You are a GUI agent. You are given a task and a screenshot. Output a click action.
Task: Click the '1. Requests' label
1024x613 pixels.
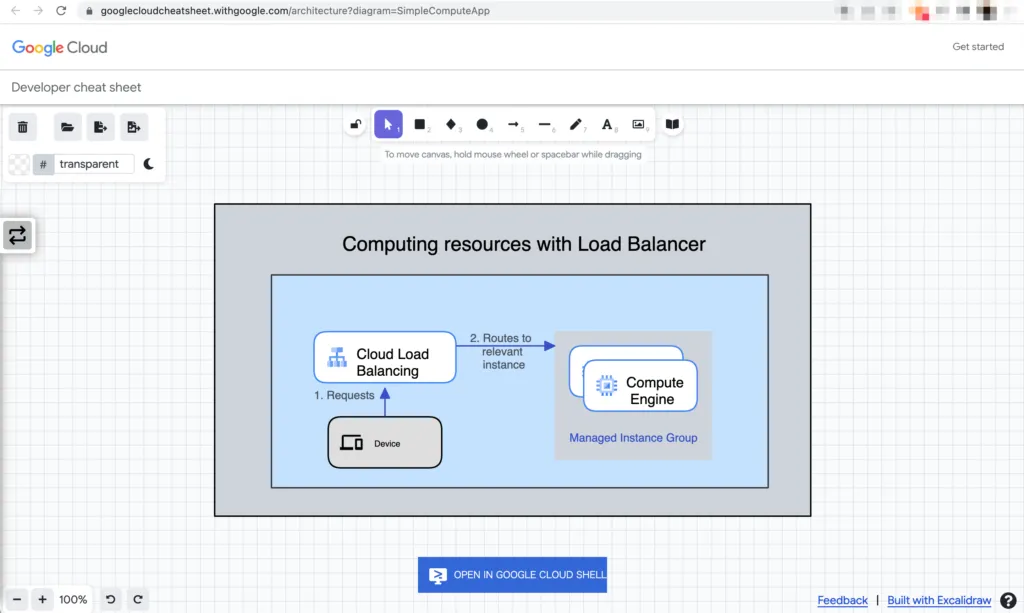pos(344,395)
